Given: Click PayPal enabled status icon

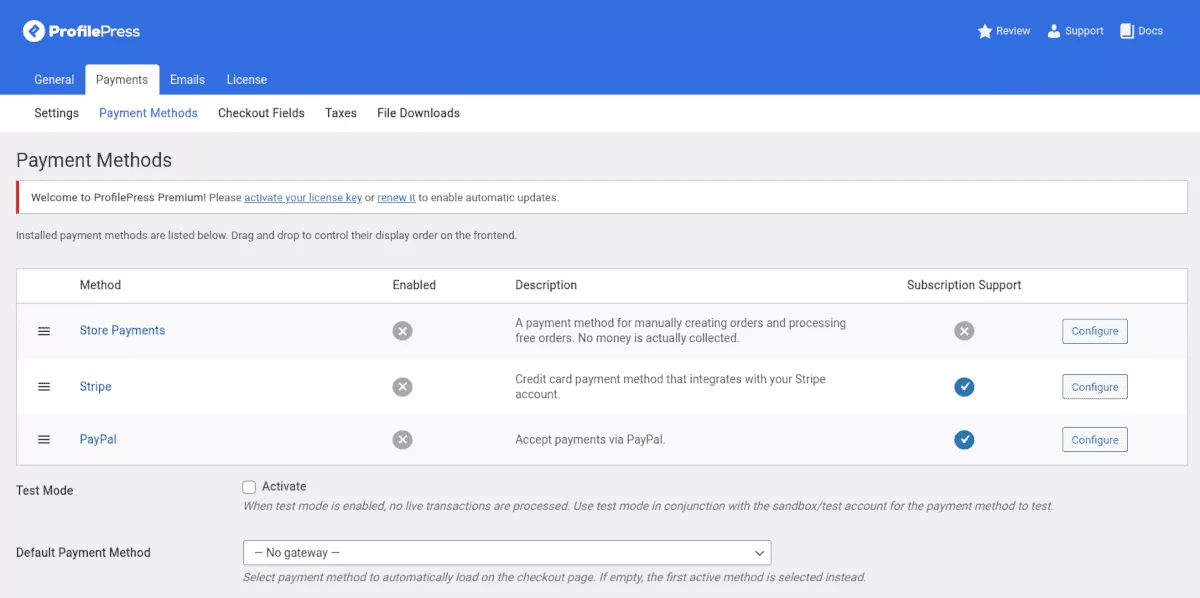Looking at the screenshot, I should (x=402, y=440).
